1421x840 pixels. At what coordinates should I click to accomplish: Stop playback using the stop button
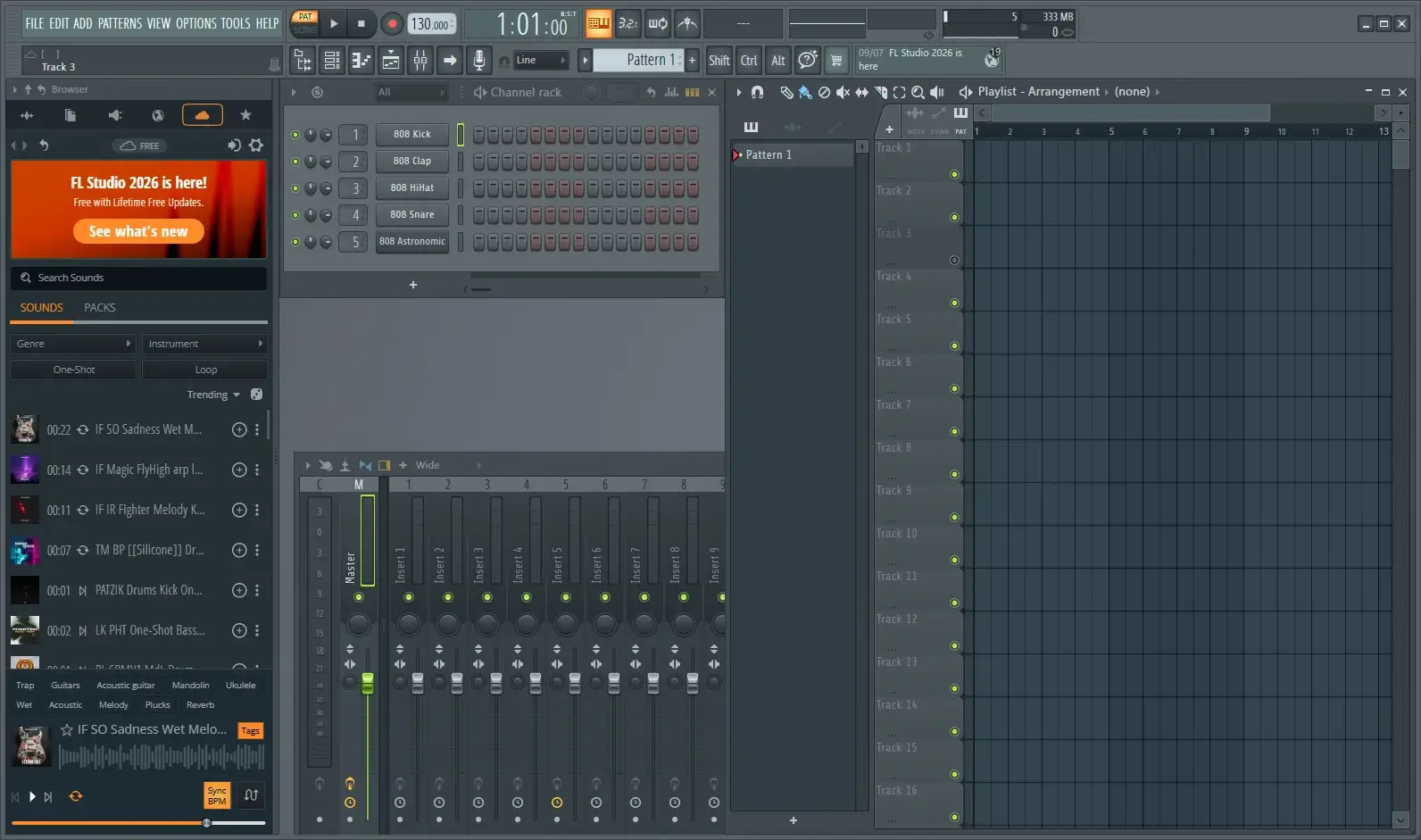pyautogui.click(x=361, y=24)
